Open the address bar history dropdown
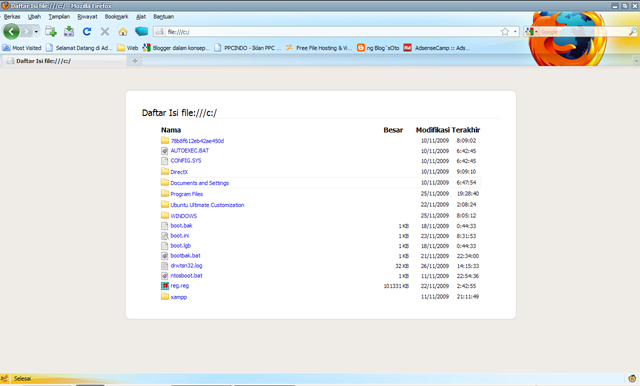 [x=515, y=32]
